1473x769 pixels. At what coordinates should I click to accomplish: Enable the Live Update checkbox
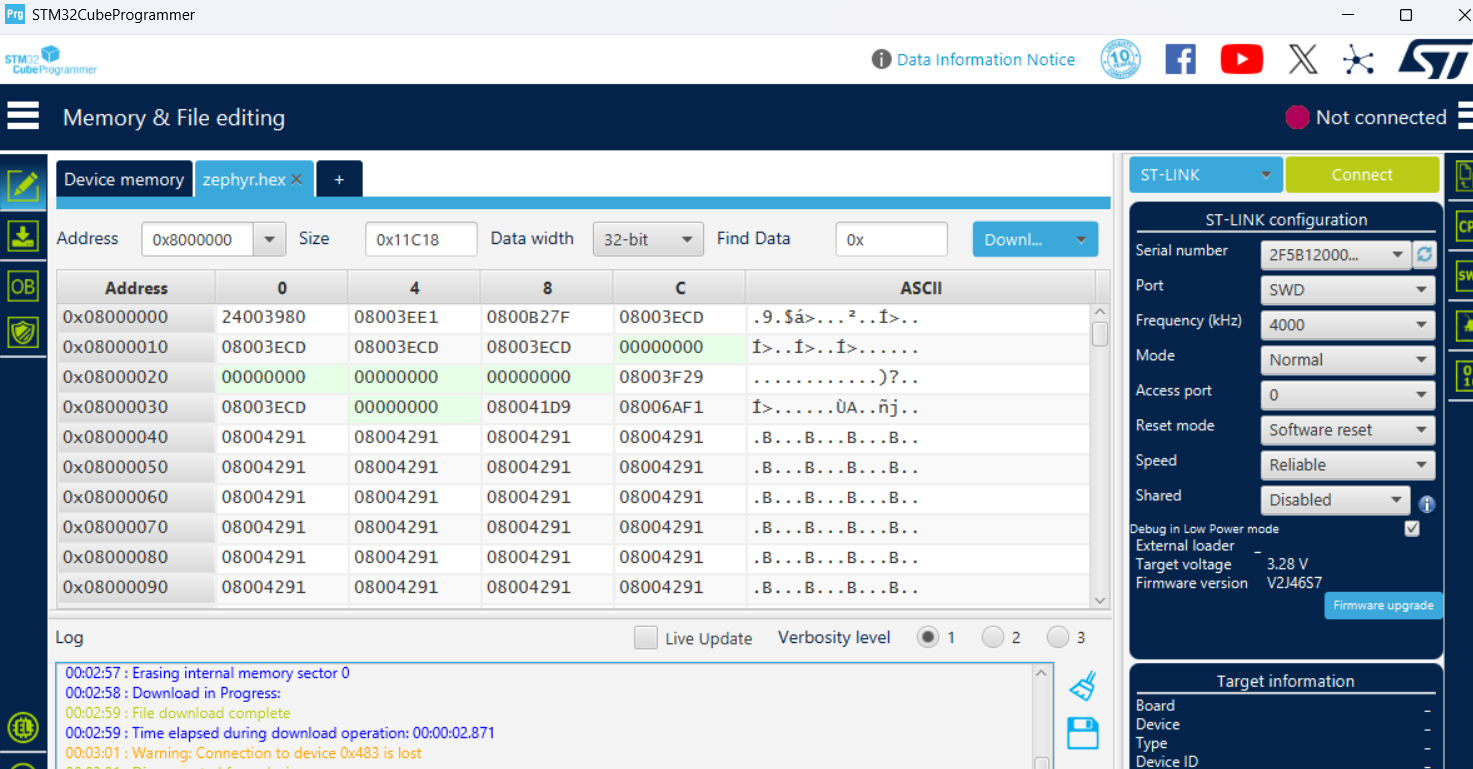coord(646,638)
